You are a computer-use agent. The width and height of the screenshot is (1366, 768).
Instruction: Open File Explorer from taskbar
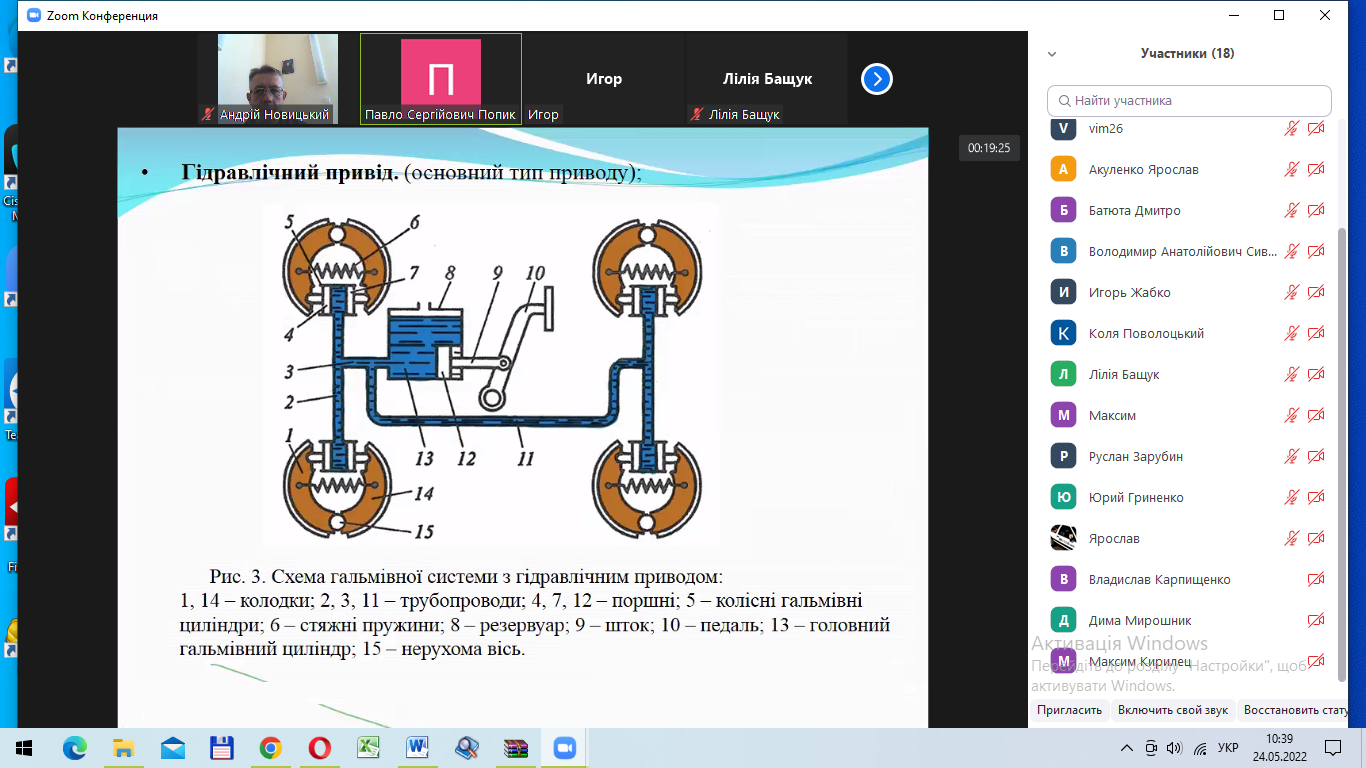point(123,748)
